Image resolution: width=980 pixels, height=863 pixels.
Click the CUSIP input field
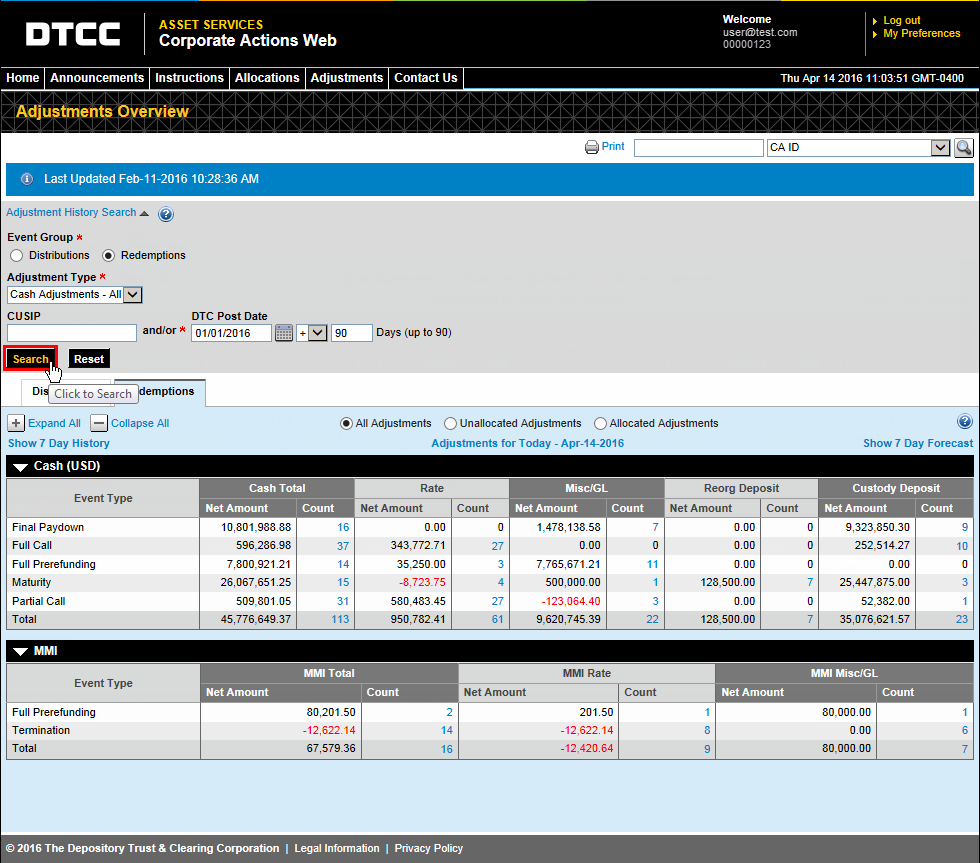tap(72, 333)
